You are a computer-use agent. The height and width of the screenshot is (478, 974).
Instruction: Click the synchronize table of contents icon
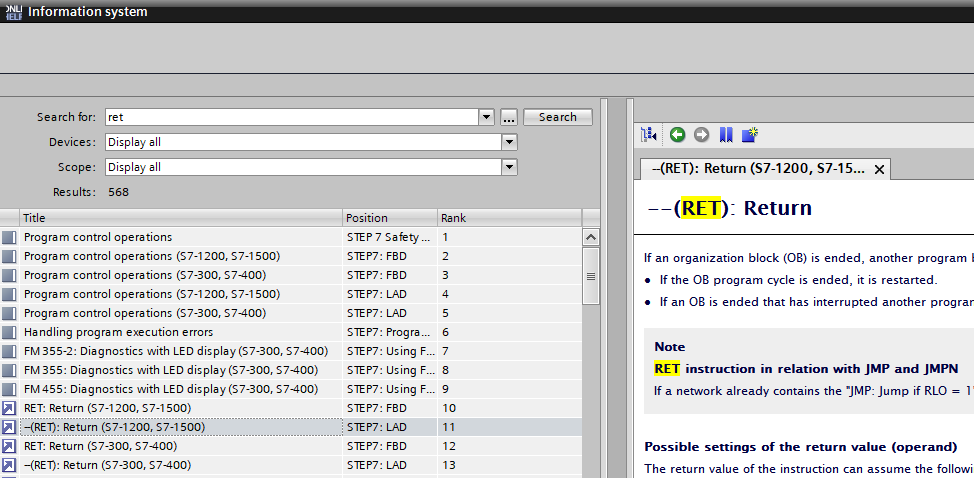(x=649, y=134)
